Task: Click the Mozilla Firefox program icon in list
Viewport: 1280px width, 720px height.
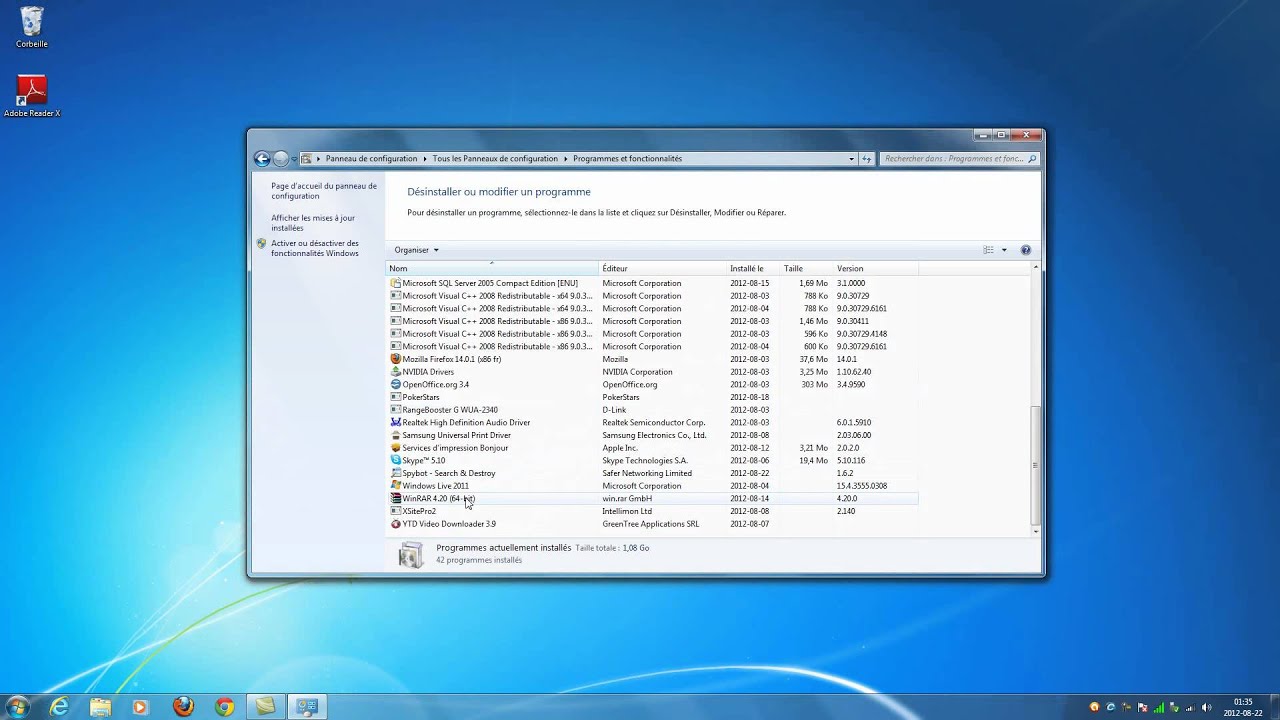Action: 395,359
